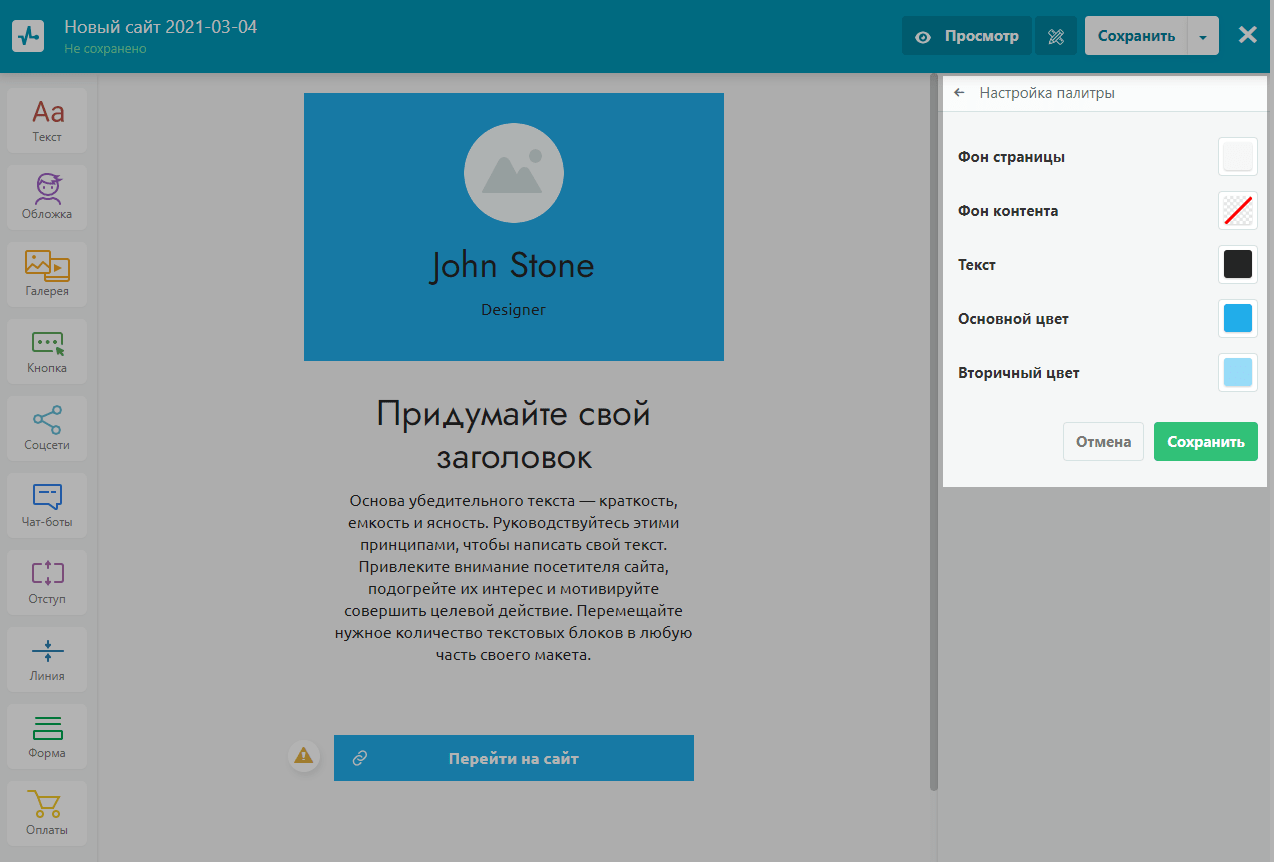Select the Форма block icon

[x=47, y=736]
